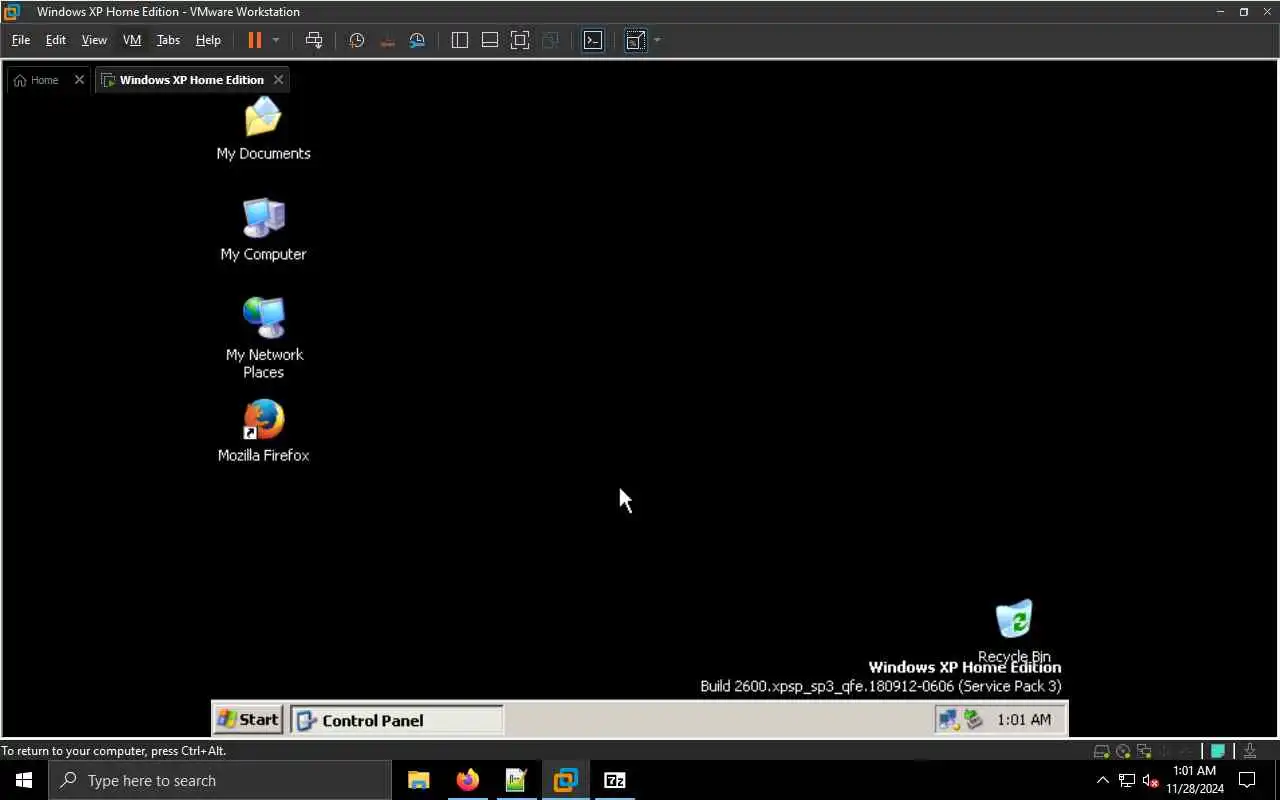Image resolution: width=1280 pixels, height=800 pixels.
Task: Open the host clock showing 11/28/2024
Action: click(1194, 780)
